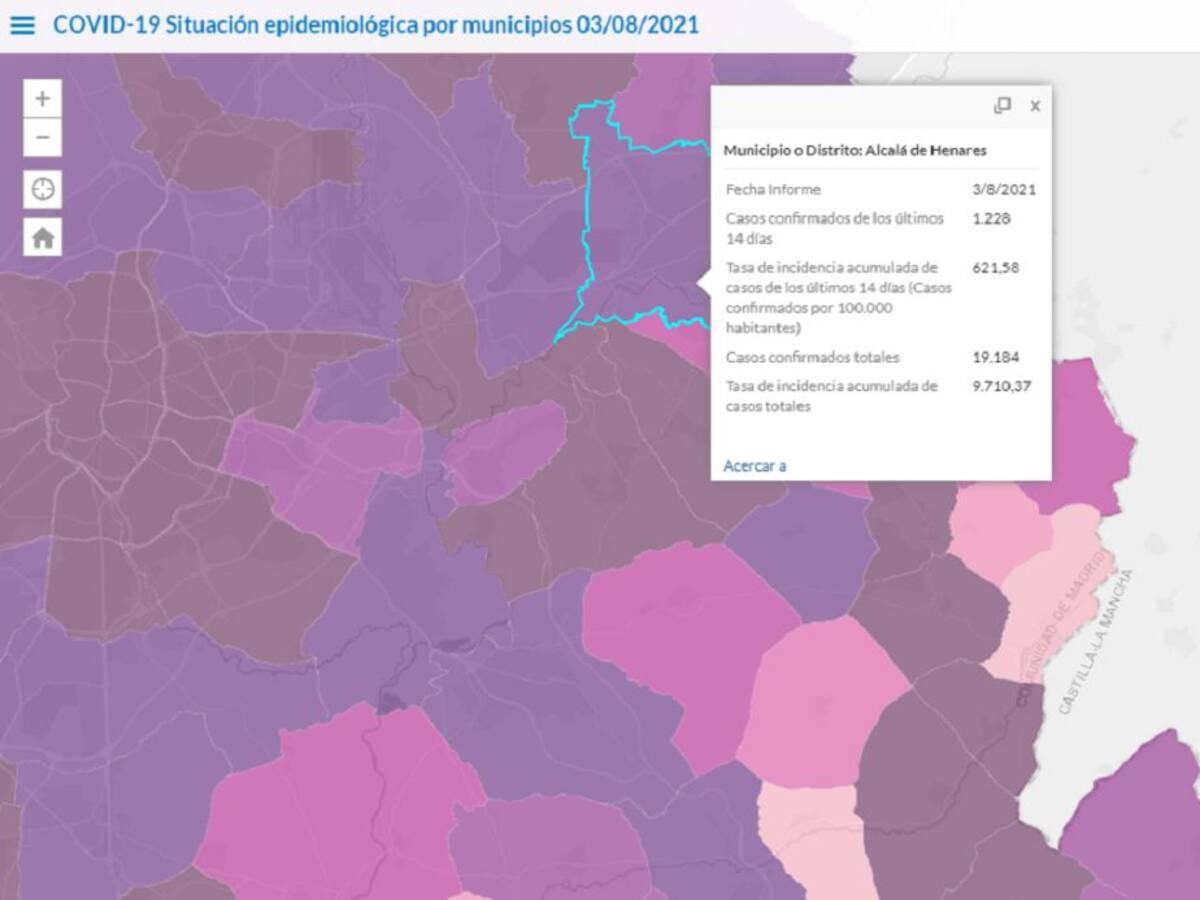Select the 621,58 incidence rate value
This screenshot has width=1200, height=900.
tap(995, 268)
